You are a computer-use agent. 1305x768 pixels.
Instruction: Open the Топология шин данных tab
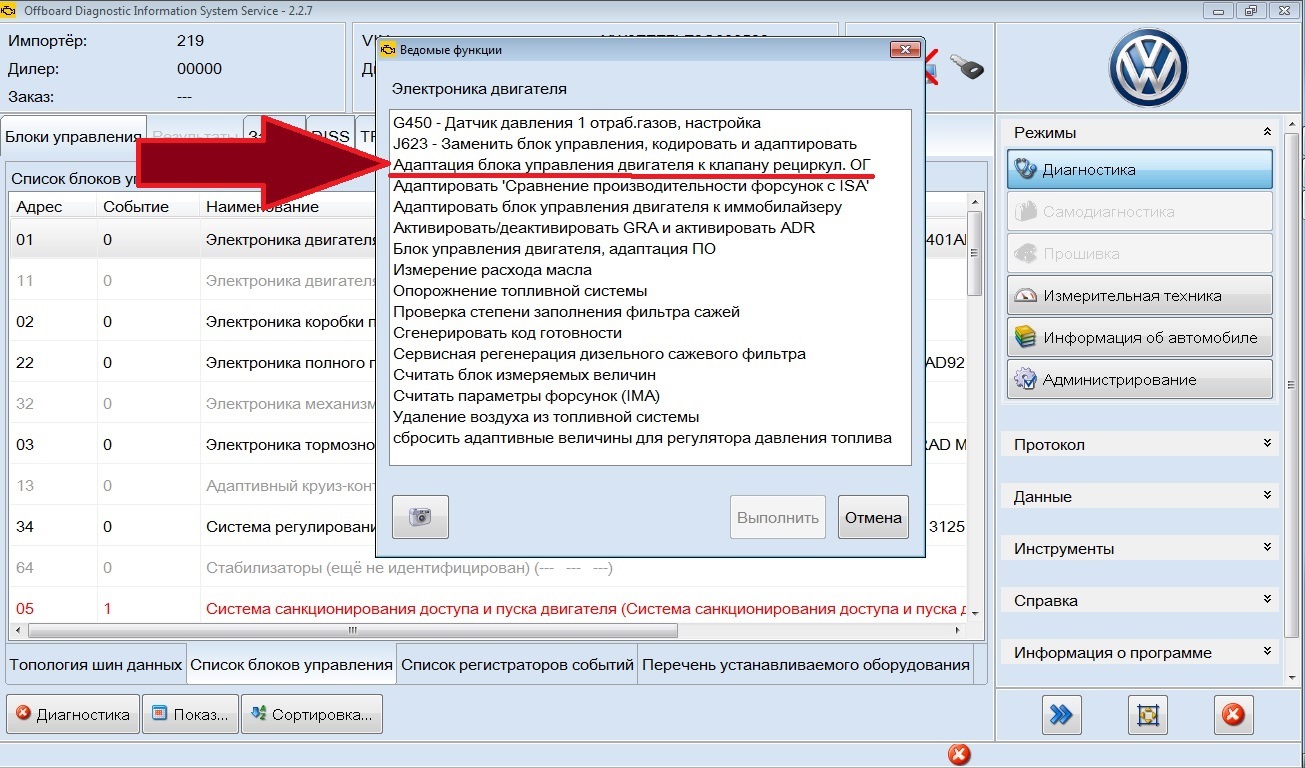(96, 664)
